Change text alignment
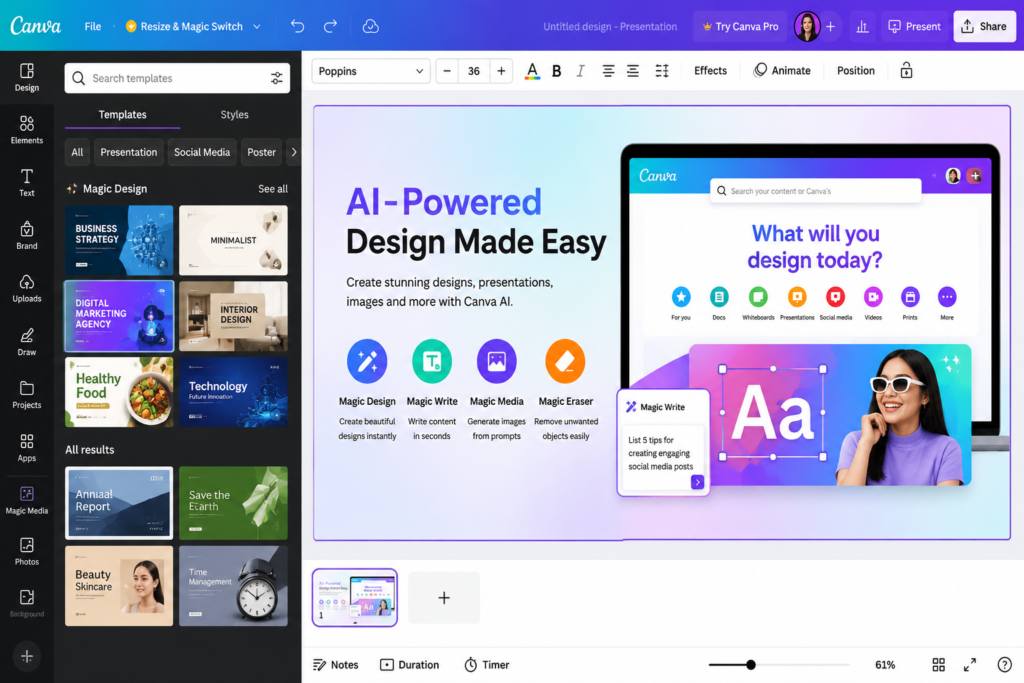The height and width of the screenshot is (683, 1024). pyautogui.click(x=608, y=71)
